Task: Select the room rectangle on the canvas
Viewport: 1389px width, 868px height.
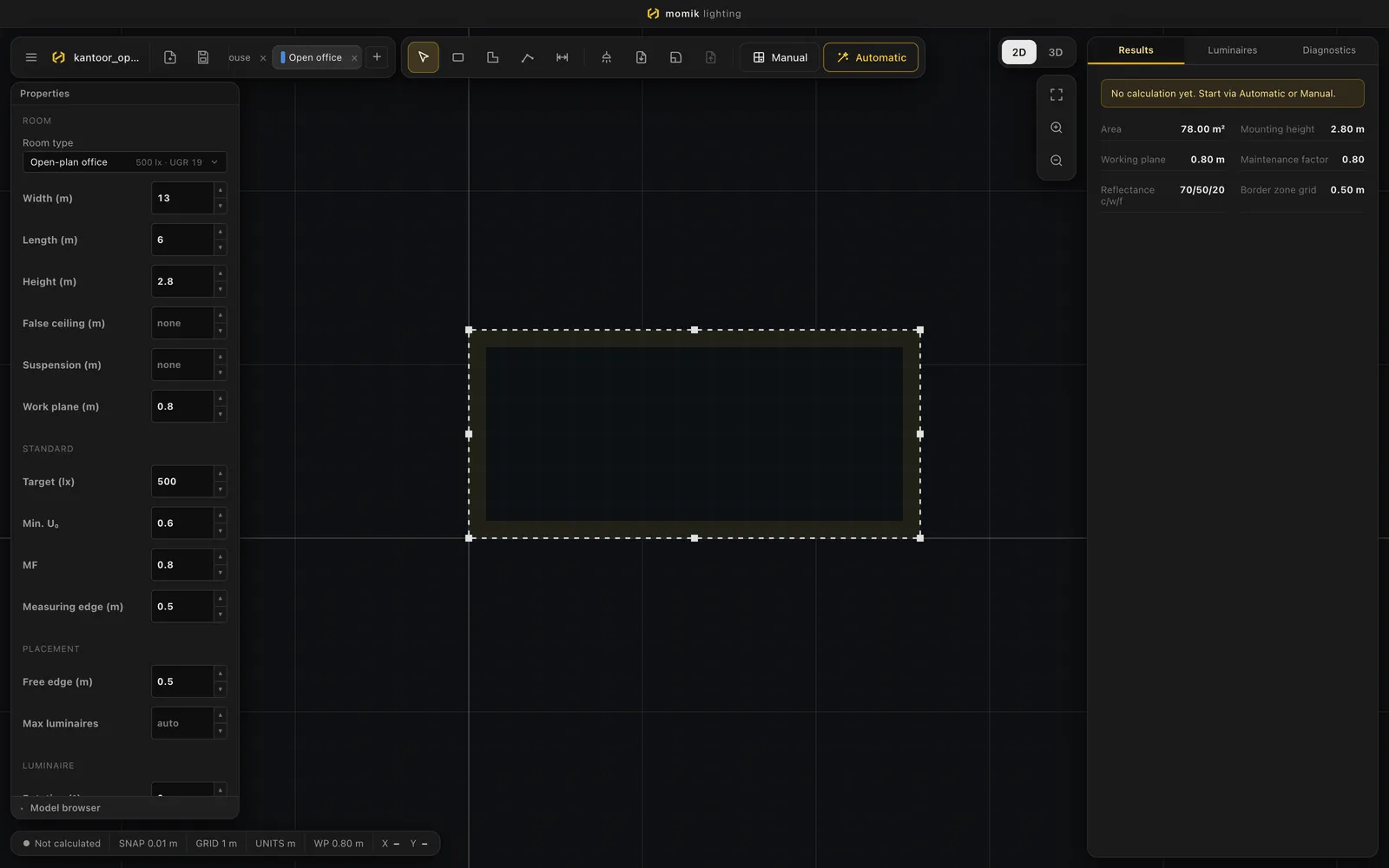Action: click(694, 434)
